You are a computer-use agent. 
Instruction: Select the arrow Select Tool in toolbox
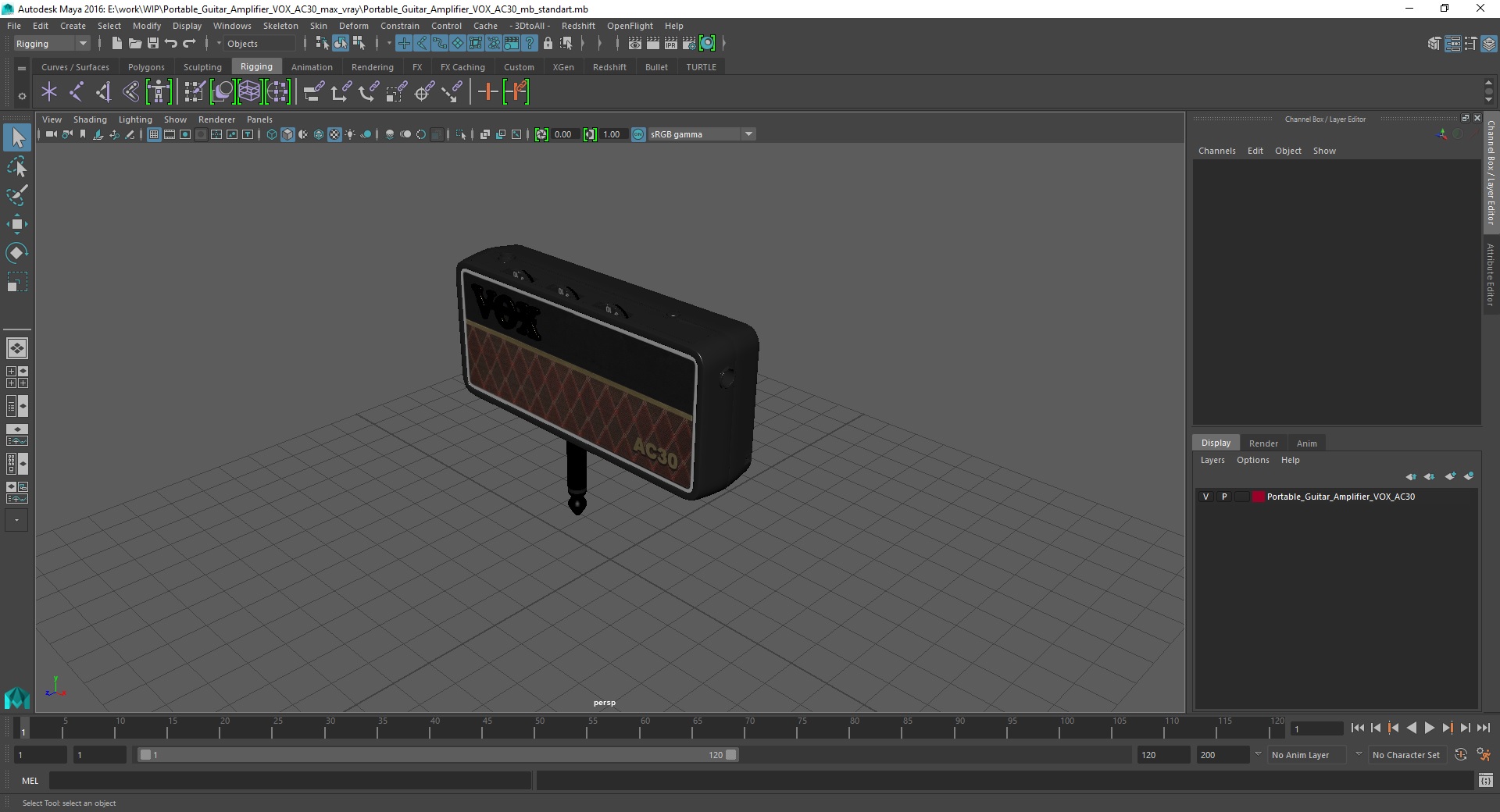17,138
